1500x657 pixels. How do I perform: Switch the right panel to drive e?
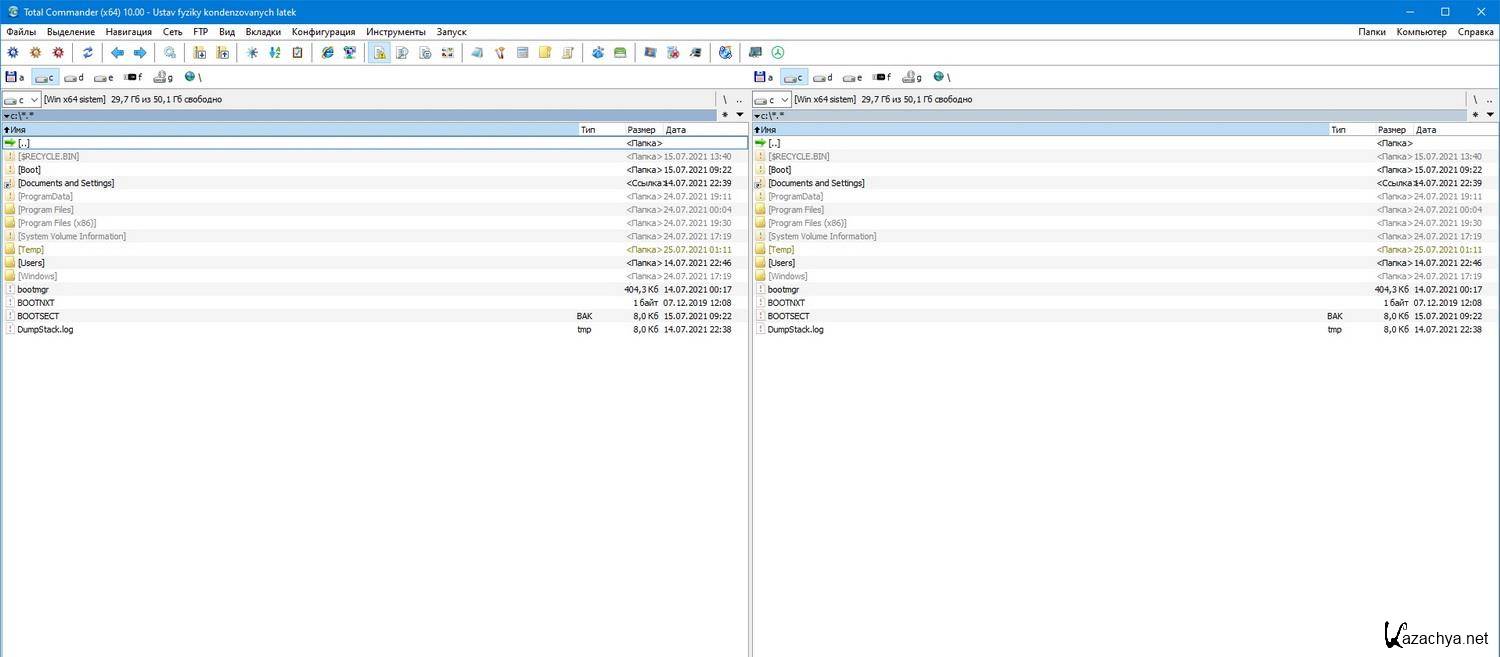pos(853,77)
